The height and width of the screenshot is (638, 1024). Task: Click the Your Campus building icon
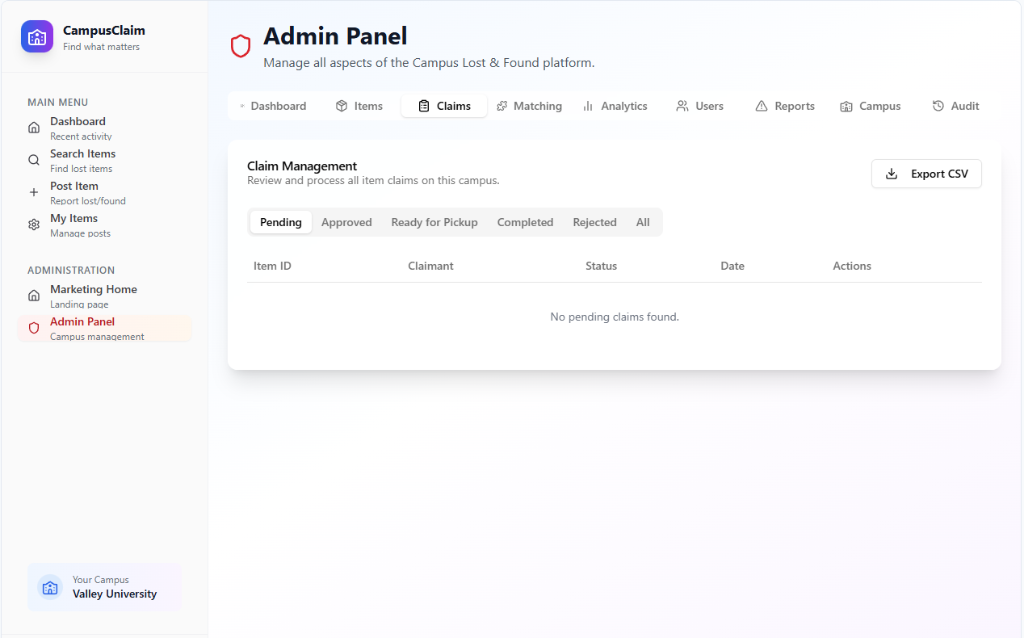tap(50, 588)
